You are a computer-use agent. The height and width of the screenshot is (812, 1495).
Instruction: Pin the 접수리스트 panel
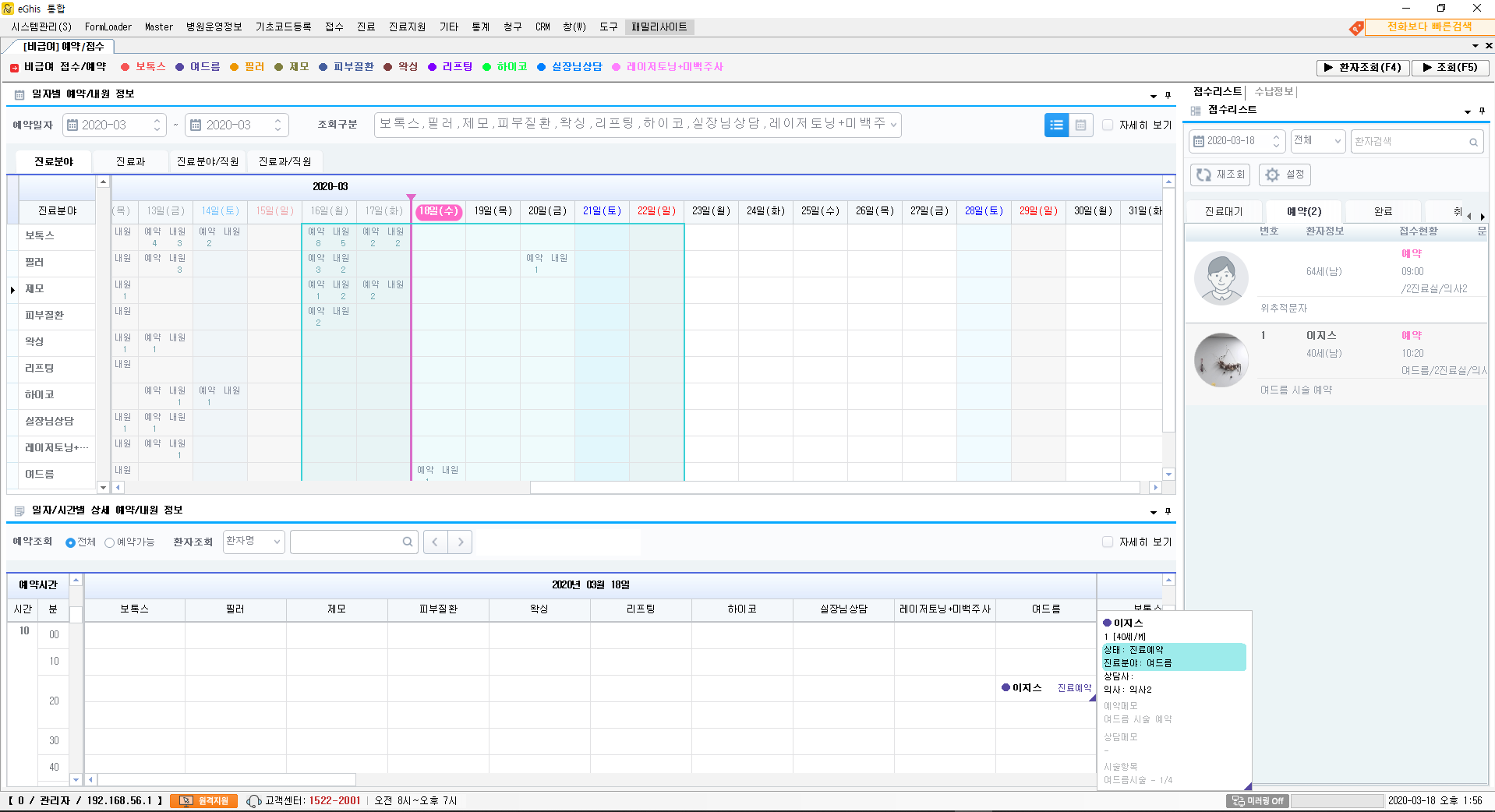[x=1482, y=111]
